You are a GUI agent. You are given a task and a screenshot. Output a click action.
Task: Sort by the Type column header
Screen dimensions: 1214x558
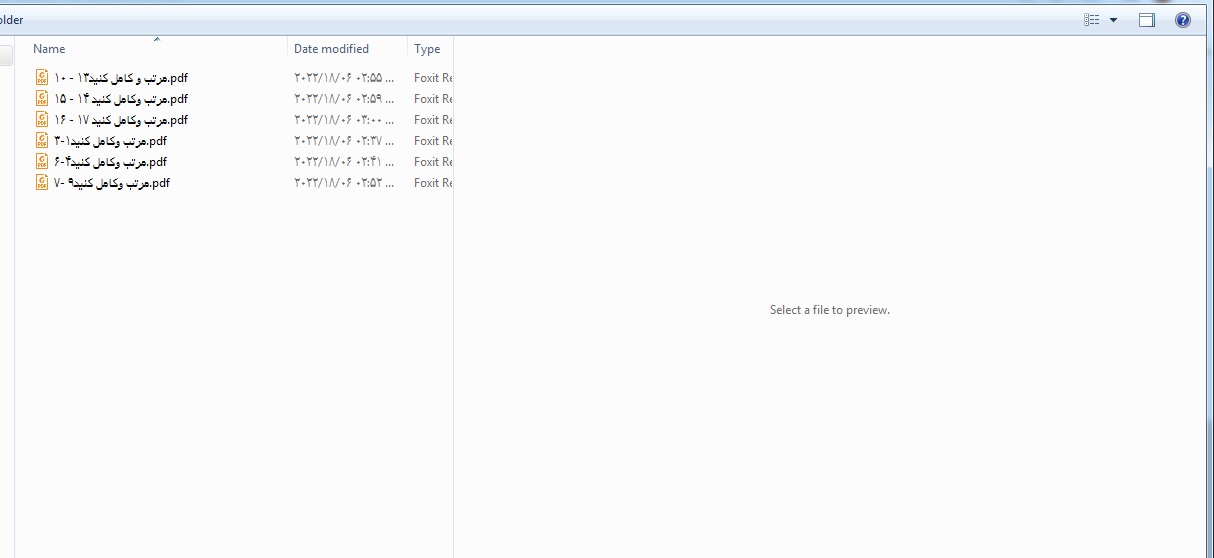pyautogui.click(x=427, y=48)
